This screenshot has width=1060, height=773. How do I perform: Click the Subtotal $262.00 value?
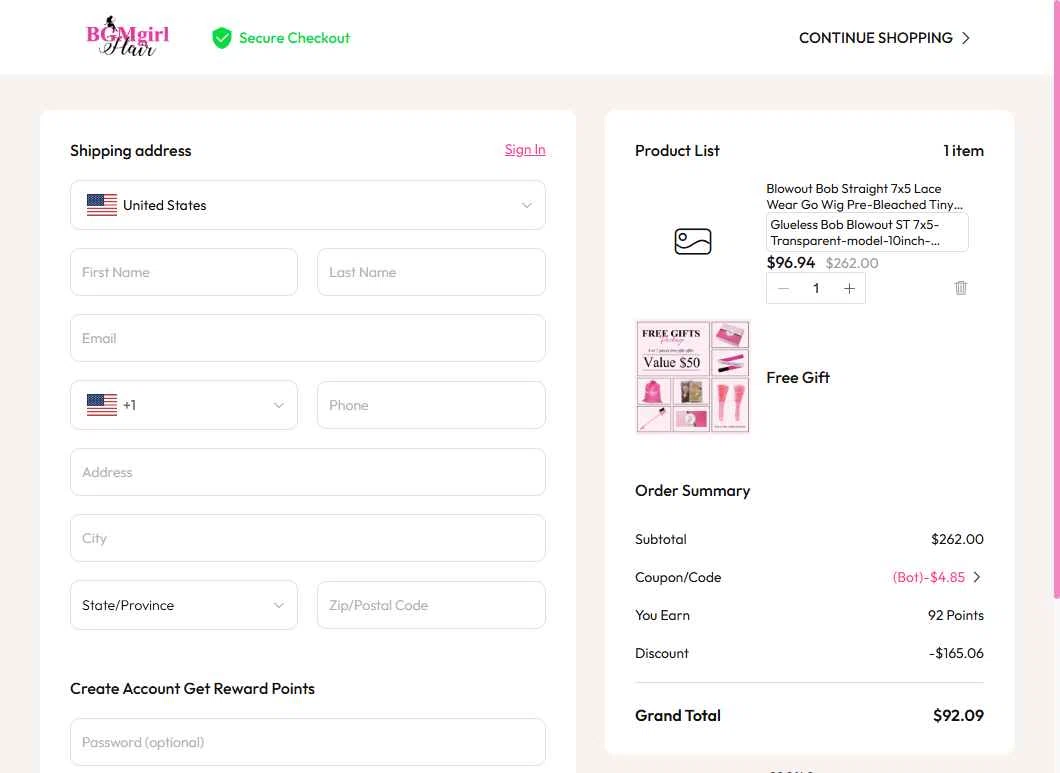(957, 539)
